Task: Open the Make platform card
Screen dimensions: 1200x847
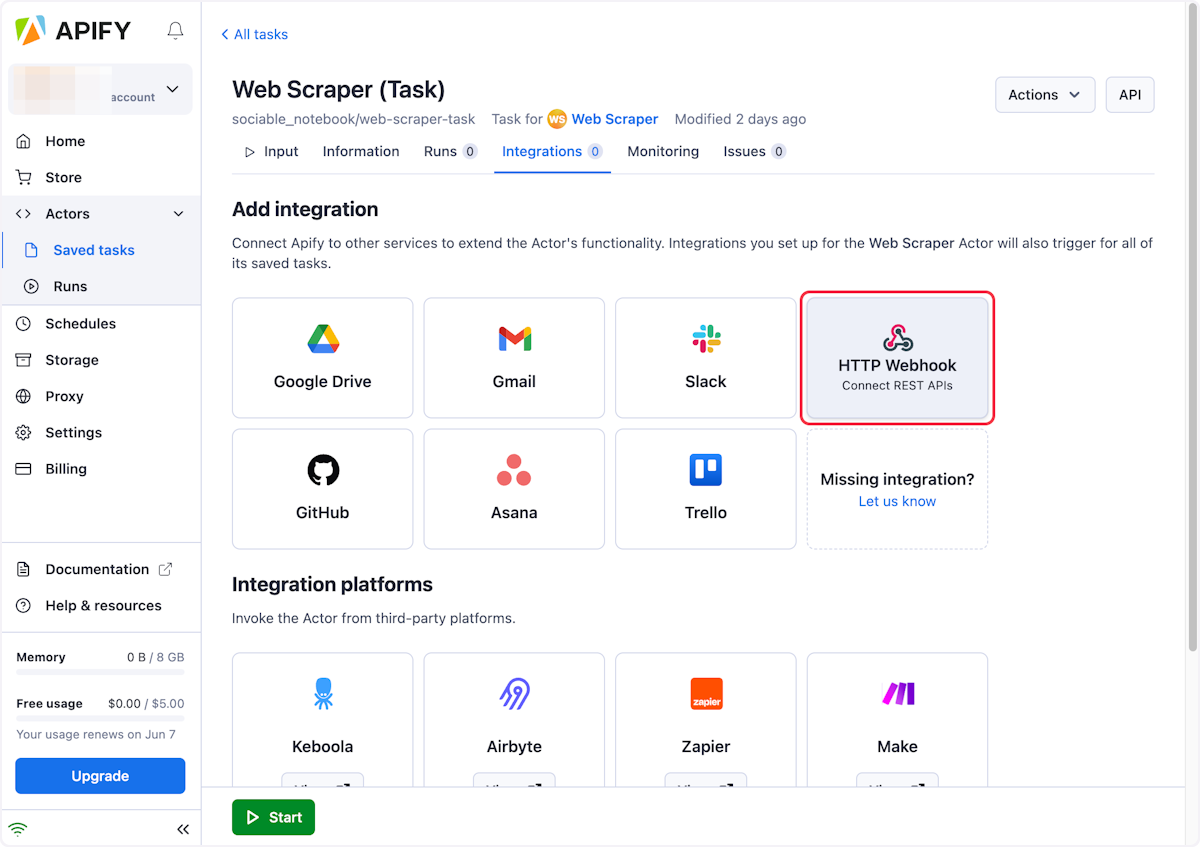Action: pyautogui.click(x=897, y=719)
